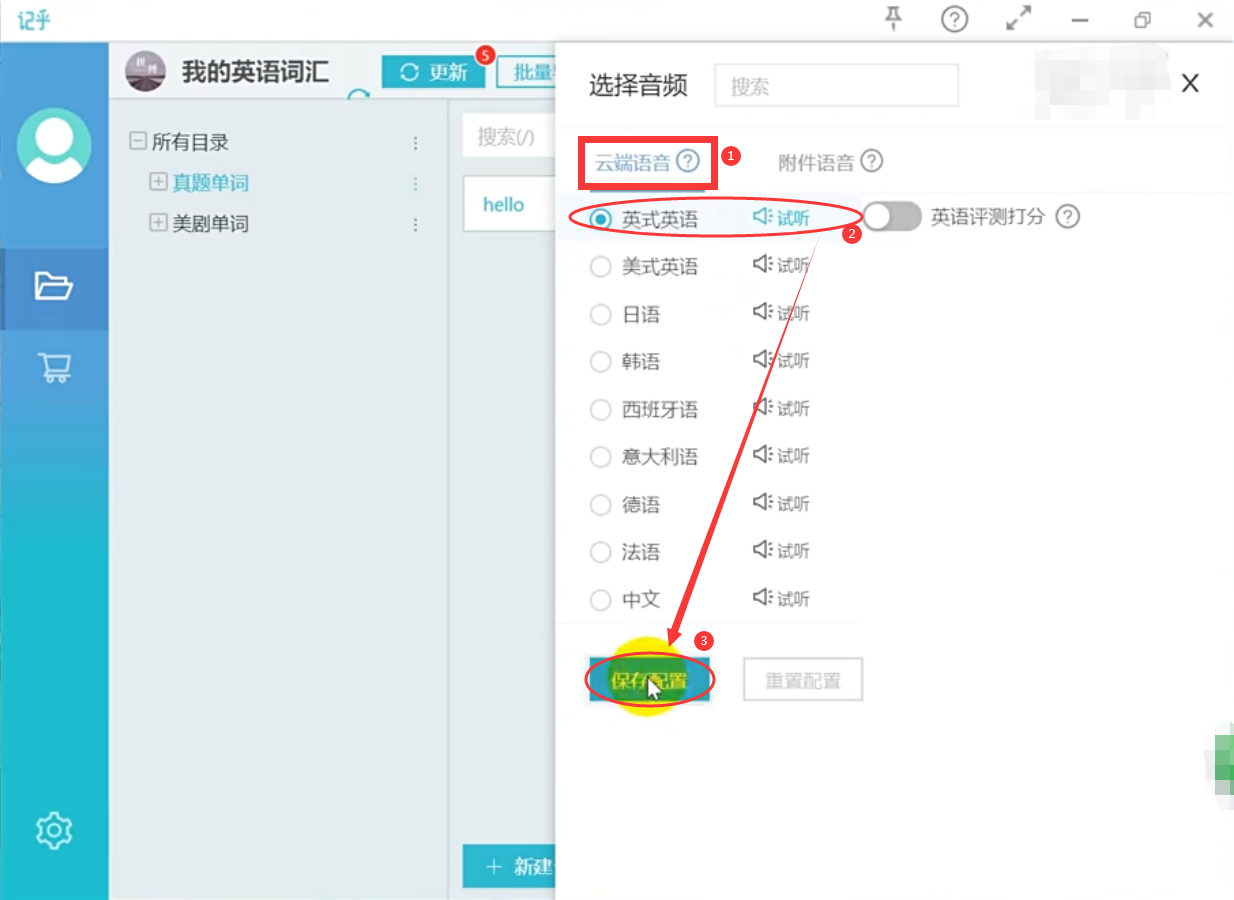Close the 选择音频 panel
Viewport: 1234px width, 900px height.
click(x=1190, y=84)
